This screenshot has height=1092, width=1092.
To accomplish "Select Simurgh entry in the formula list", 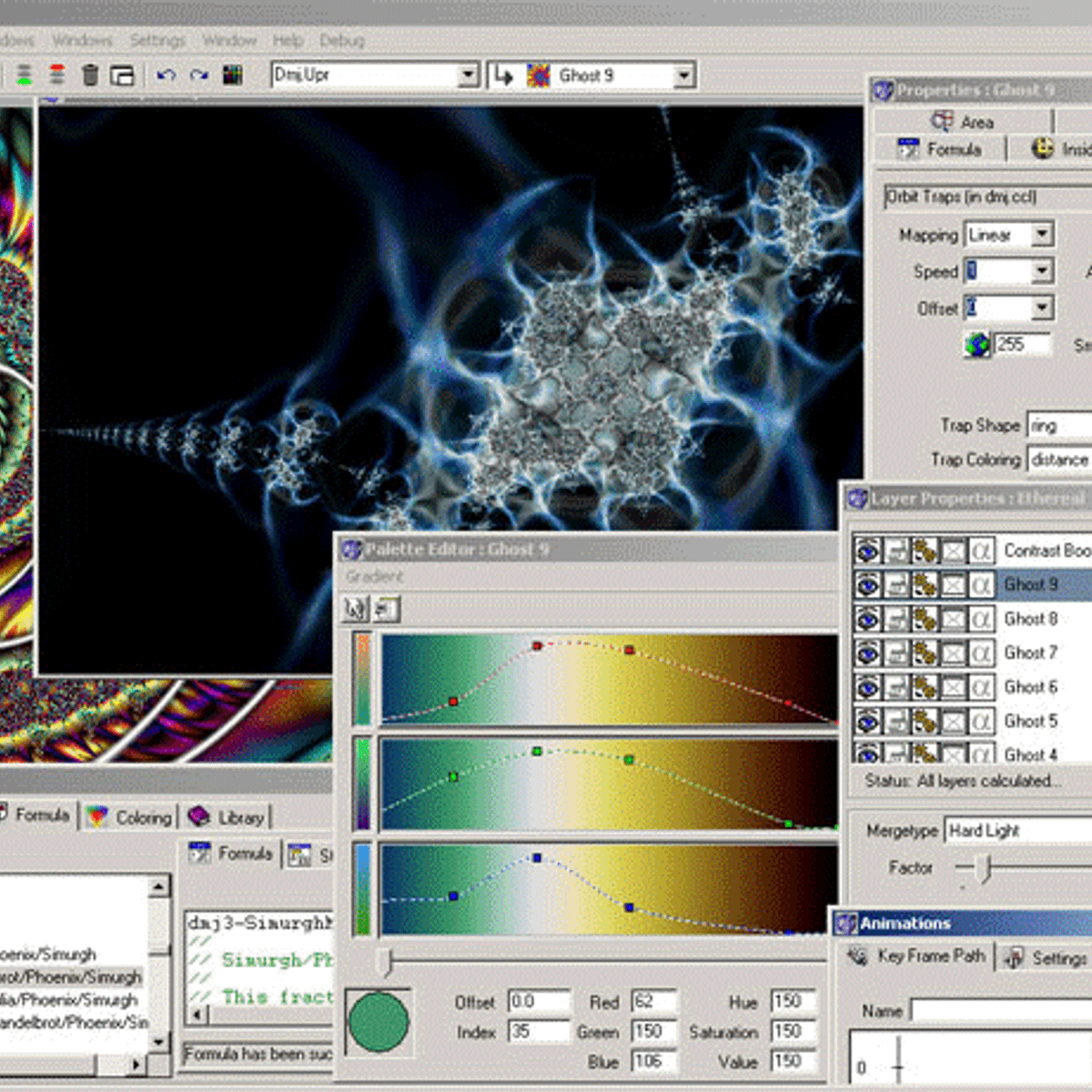I will click(x=73, y=976).
